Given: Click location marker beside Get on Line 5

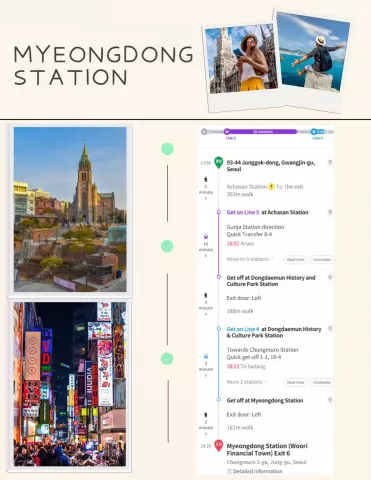Looking at the screenshot, I should 330,212.
